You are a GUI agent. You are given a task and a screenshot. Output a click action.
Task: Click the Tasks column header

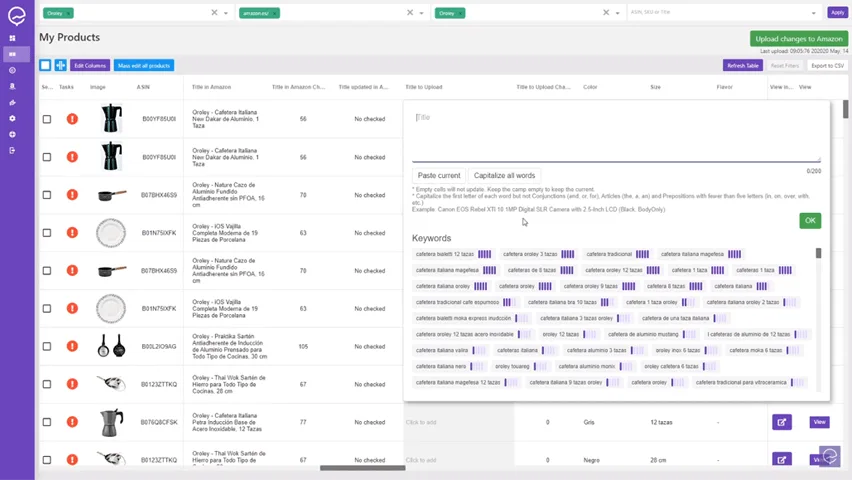point(66,87)
